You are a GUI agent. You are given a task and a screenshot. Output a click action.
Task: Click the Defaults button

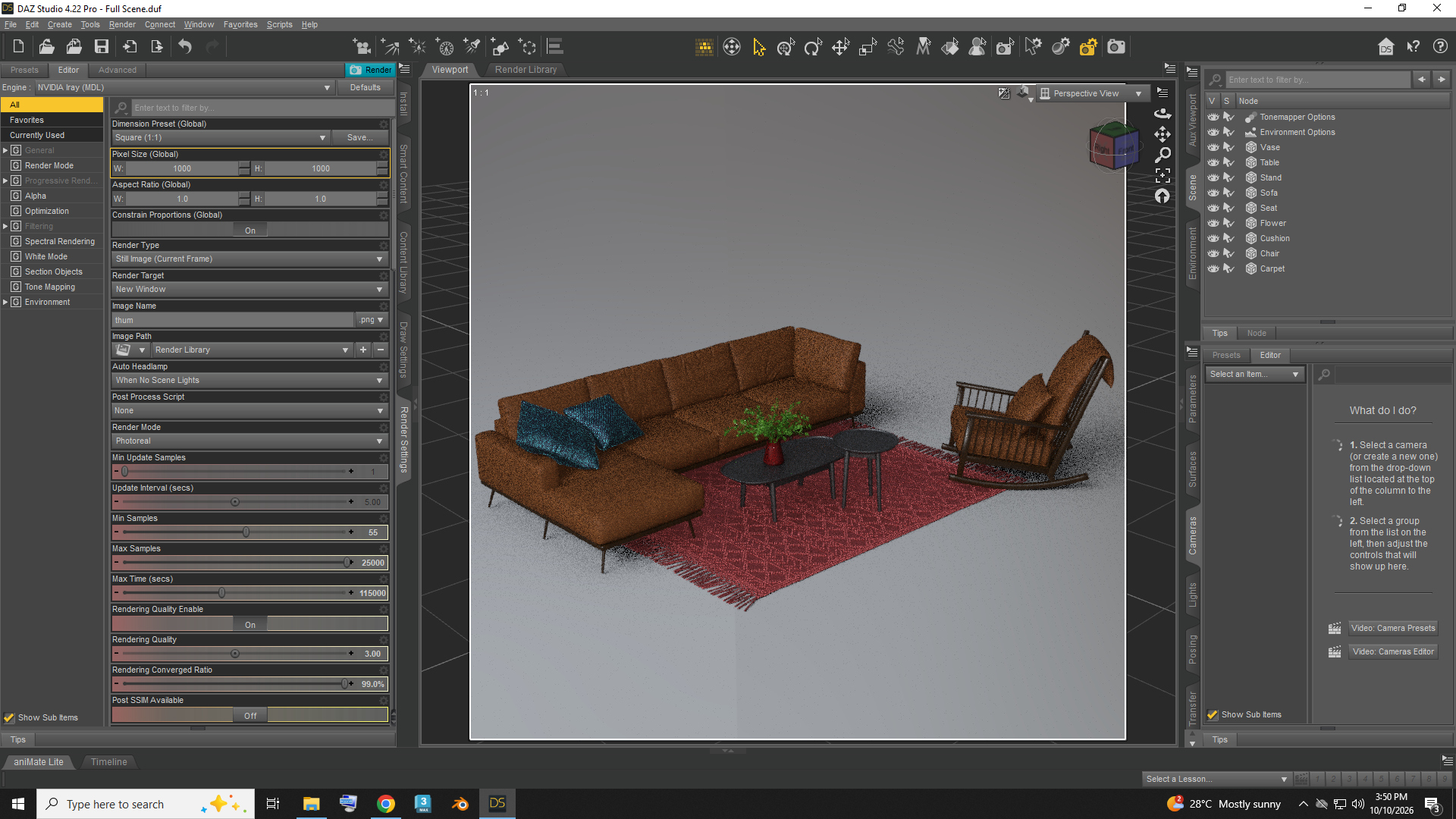coord(366,87)
